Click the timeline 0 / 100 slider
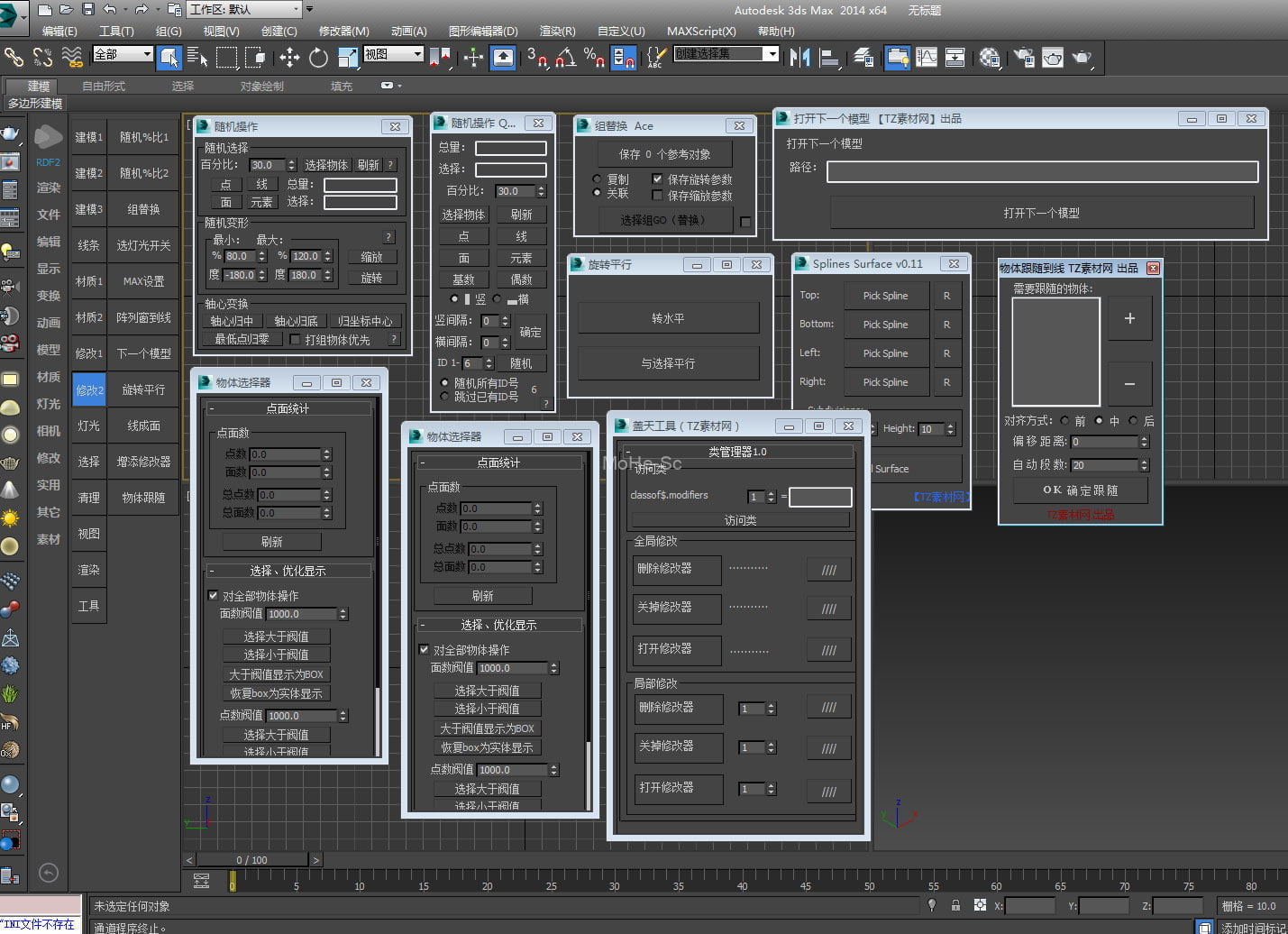Image resolution: width=1288 pixels, height=934 pixels. [251, 860]
